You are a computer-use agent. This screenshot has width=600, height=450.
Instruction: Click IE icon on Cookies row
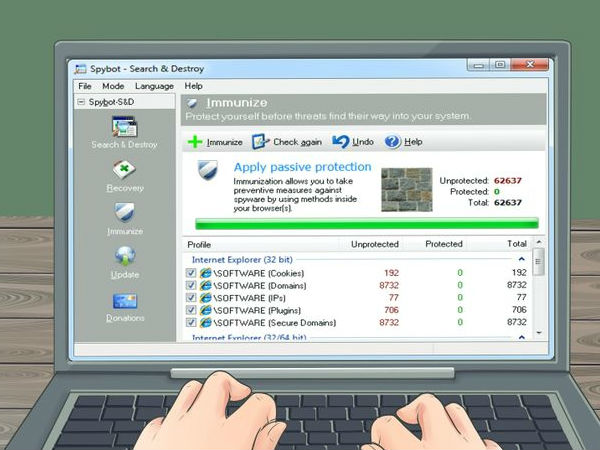tap(205, 273)
